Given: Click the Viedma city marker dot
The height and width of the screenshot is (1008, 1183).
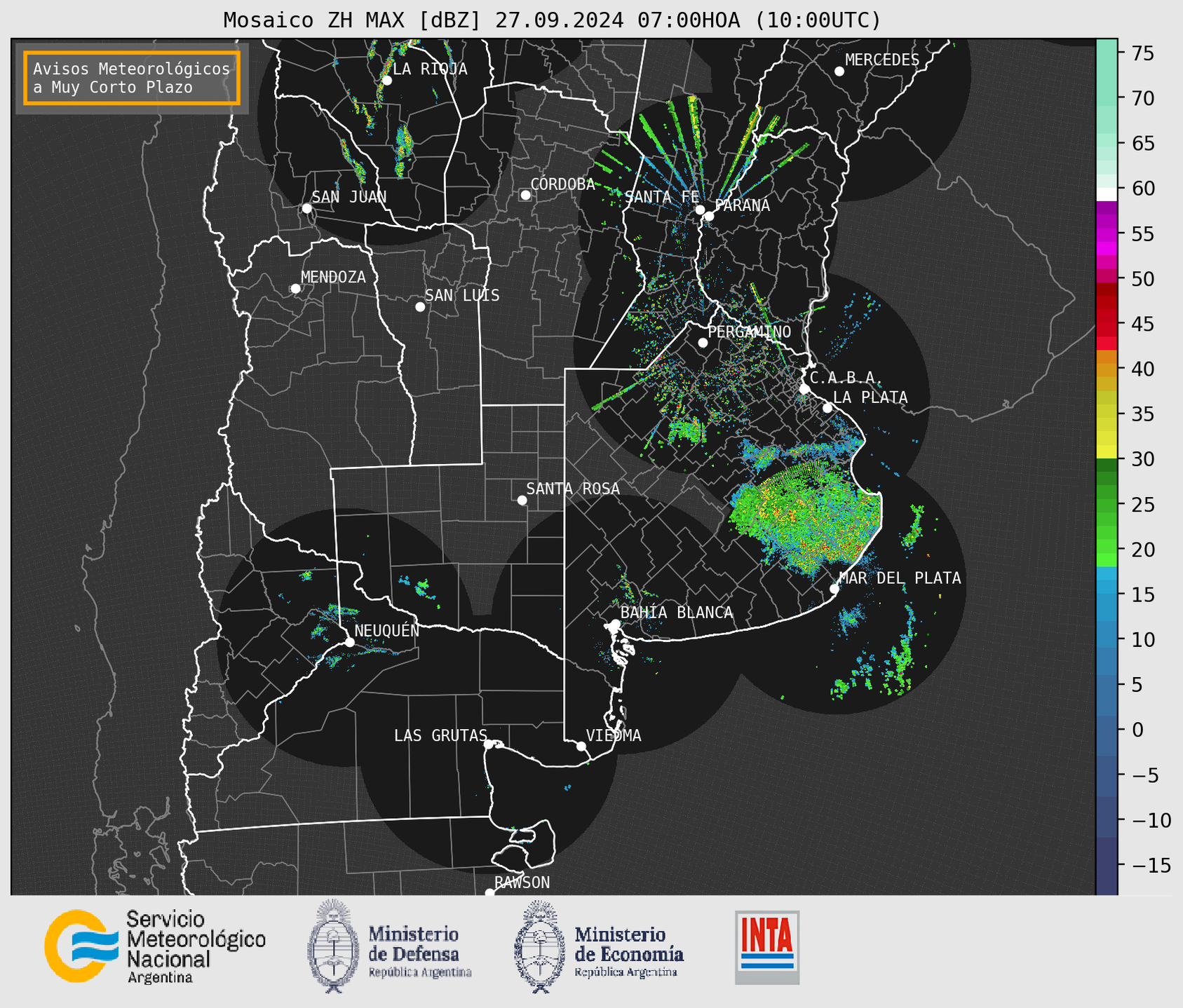Looking at the screenshot, I should tap(581, 747).
